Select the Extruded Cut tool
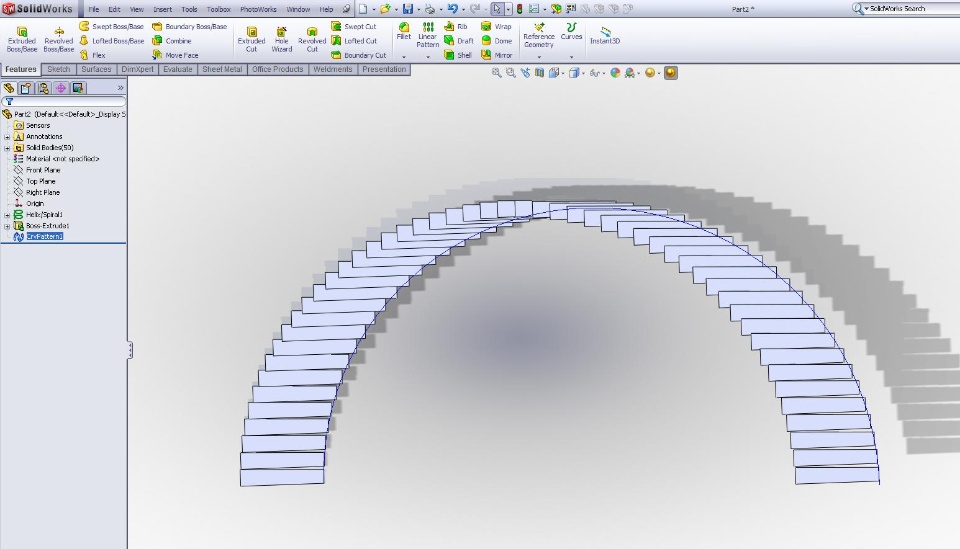Screen dimensions: 960x549 click(251, 39)
